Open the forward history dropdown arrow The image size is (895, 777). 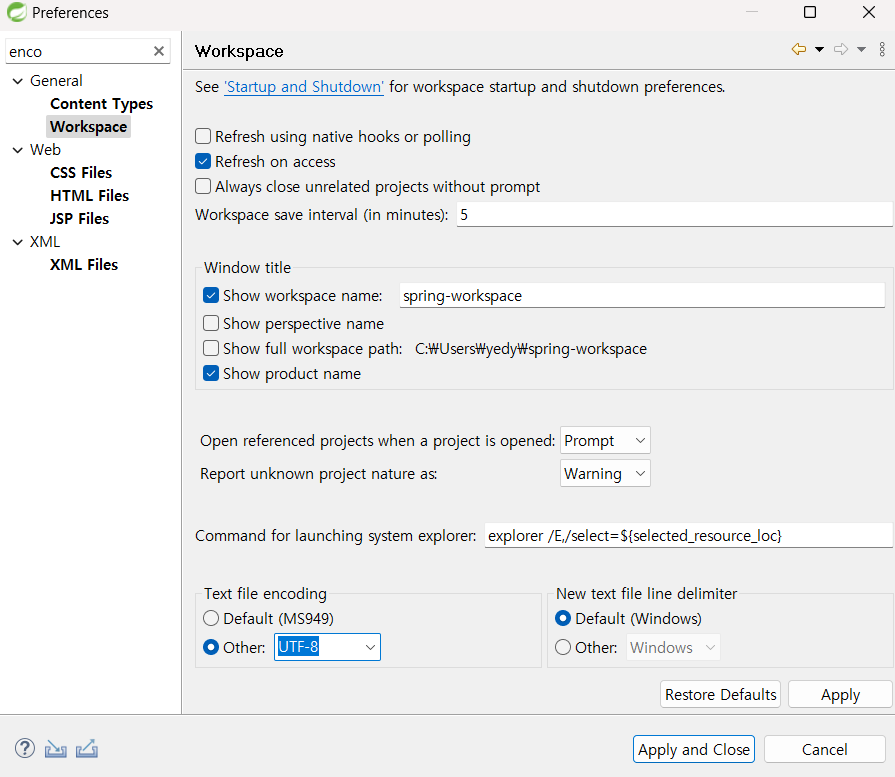(861, 50)
